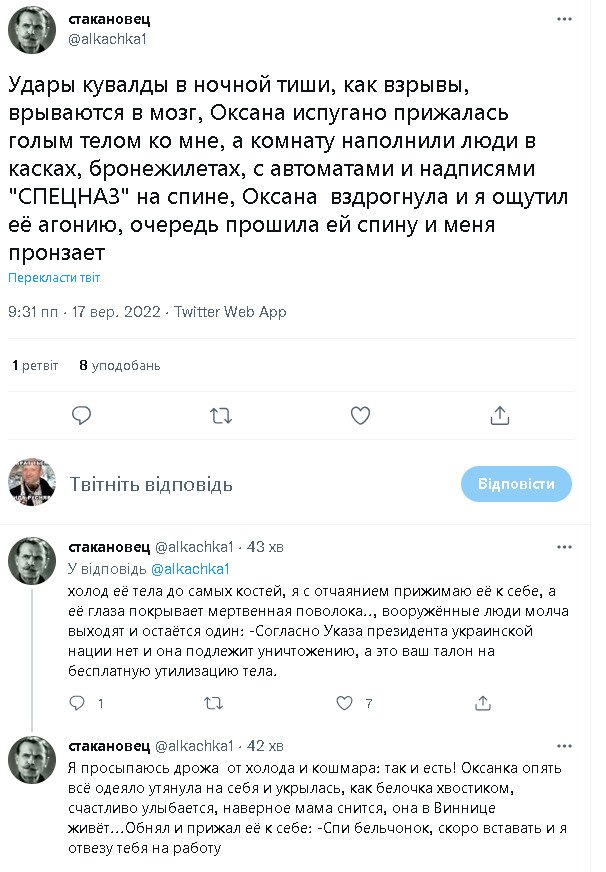Click the "Перекласти твіт" translate link
This screenshot has width=606, height=872.
tap(54, 277)
